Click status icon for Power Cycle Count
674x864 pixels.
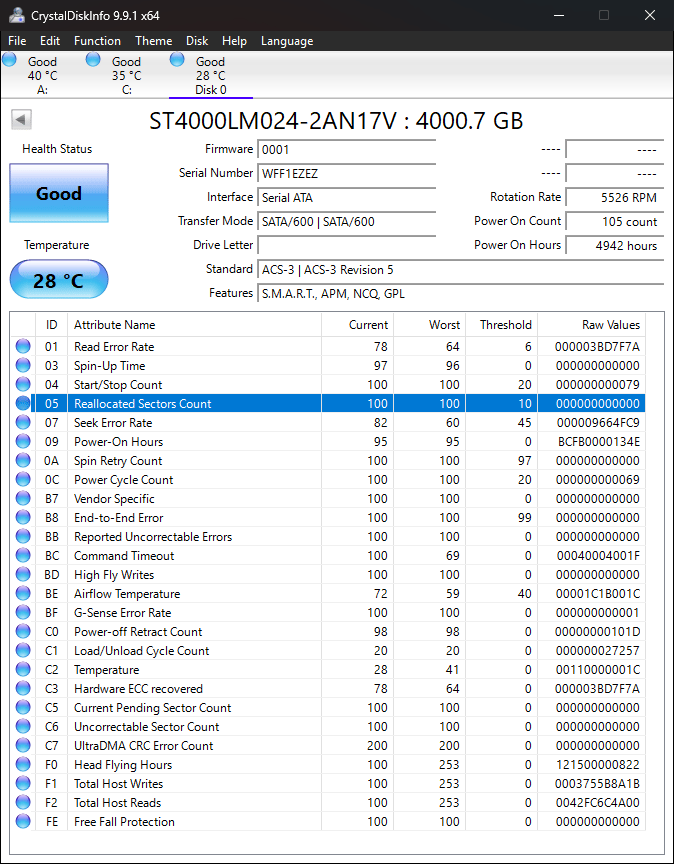23,479
